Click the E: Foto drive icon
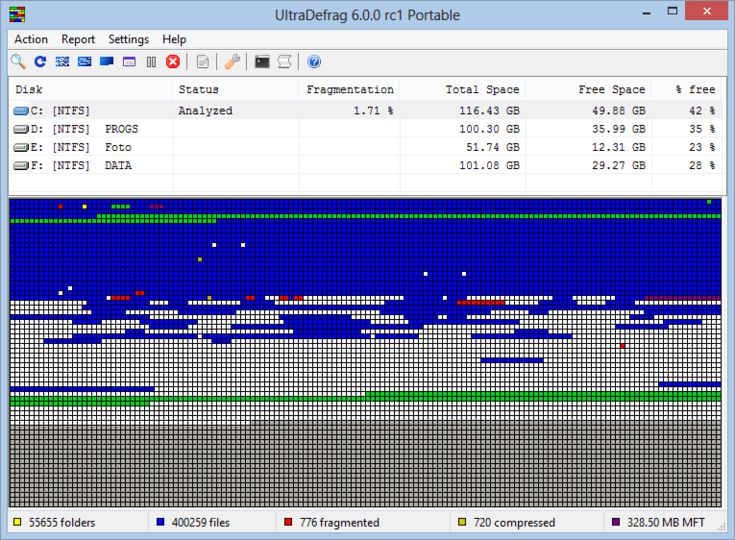 click(x=21, y=148)
